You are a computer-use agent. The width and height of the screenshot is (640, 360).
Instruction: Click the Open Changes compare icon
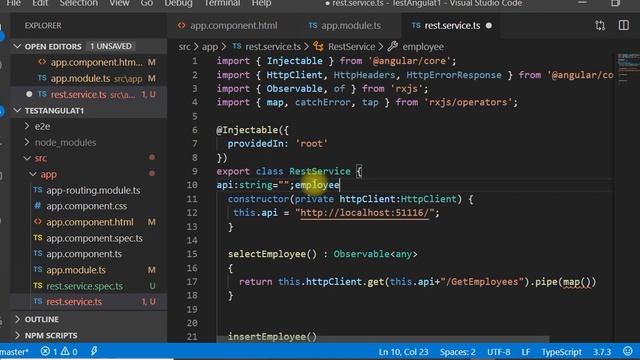click(600, 25)
